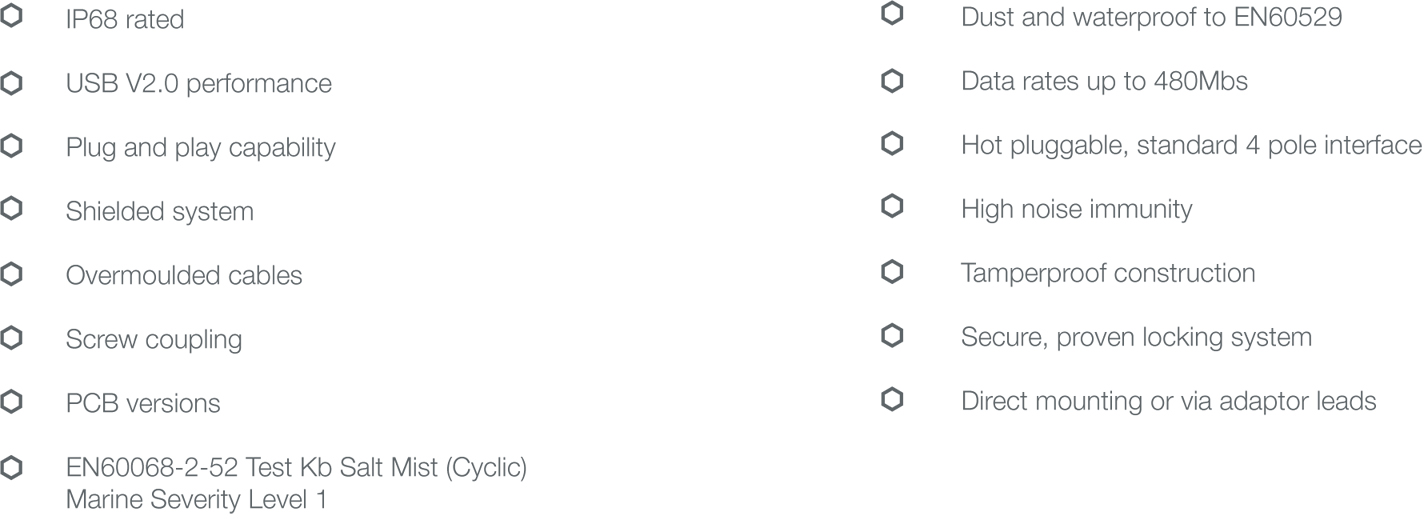Image resolution: width=1425 pixels, height=519 pixels.
Task: Click hexagon bullet beside Direct mounting or via adaptor leads
Action: (893, 400)
